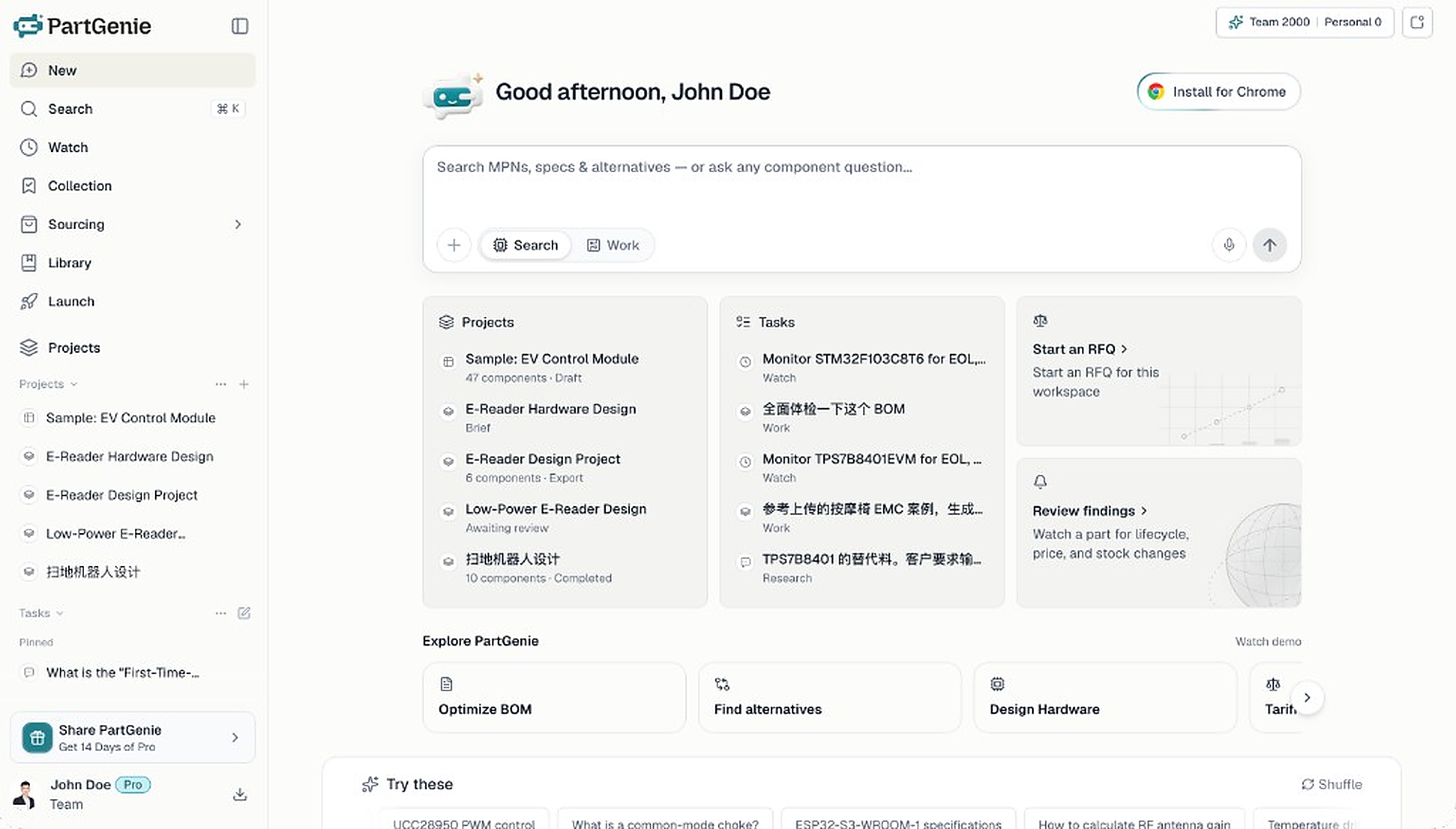Collapse the Projects list dropdown in sidebar
The image size is (1456, 829).
pyautogui.click(x=48, y=384)
